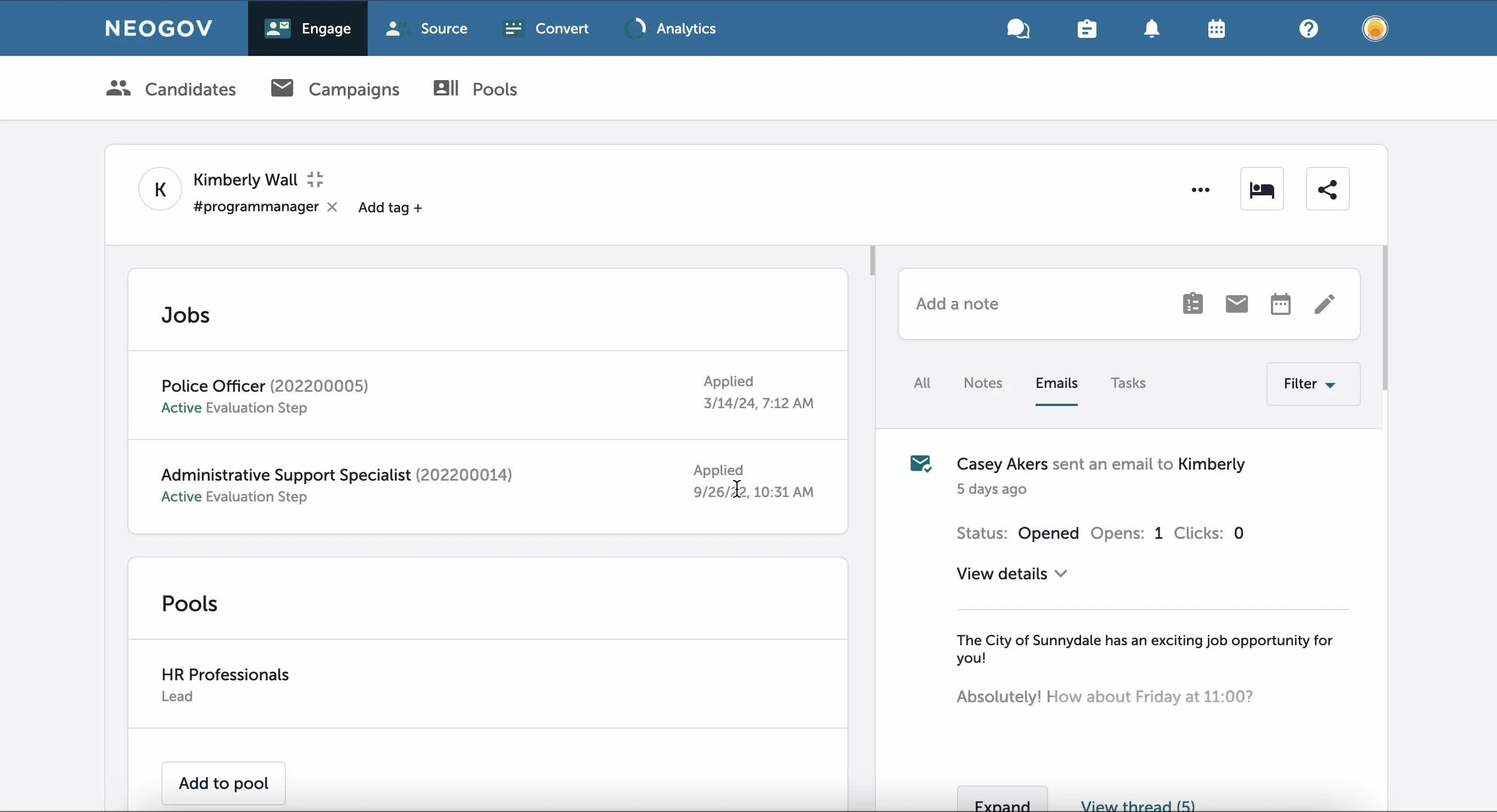Click the 'Opened' status value
The image size is (1497, 812).
[1048, 533]
